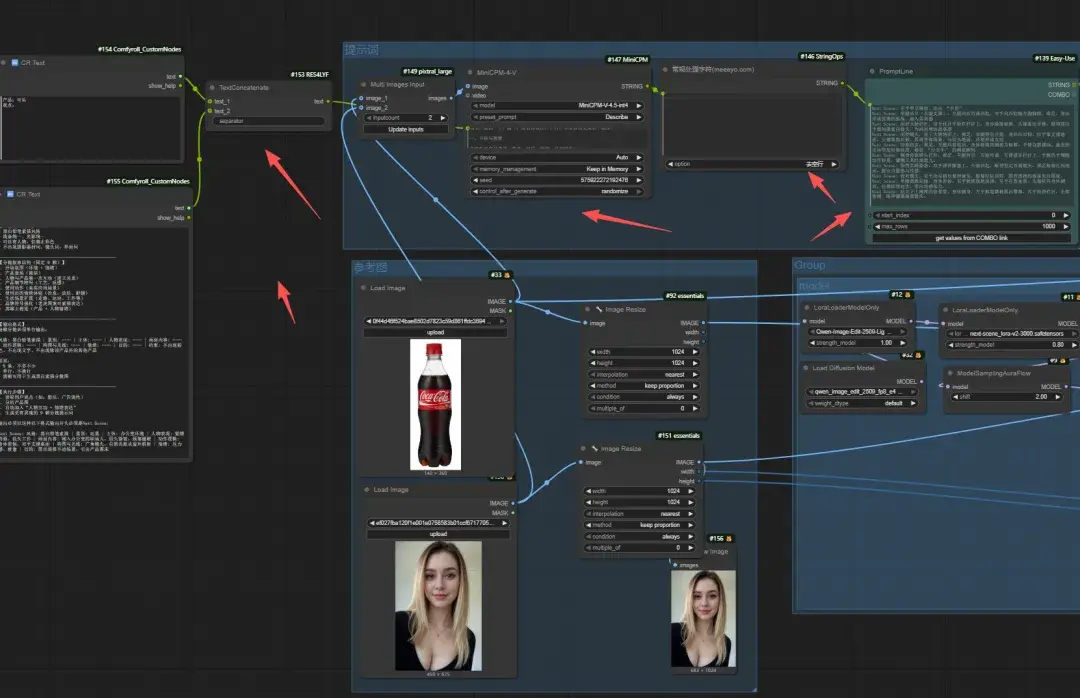
Task: Click the Coca-Cola bottle image preview
Action: click(435, 404)
